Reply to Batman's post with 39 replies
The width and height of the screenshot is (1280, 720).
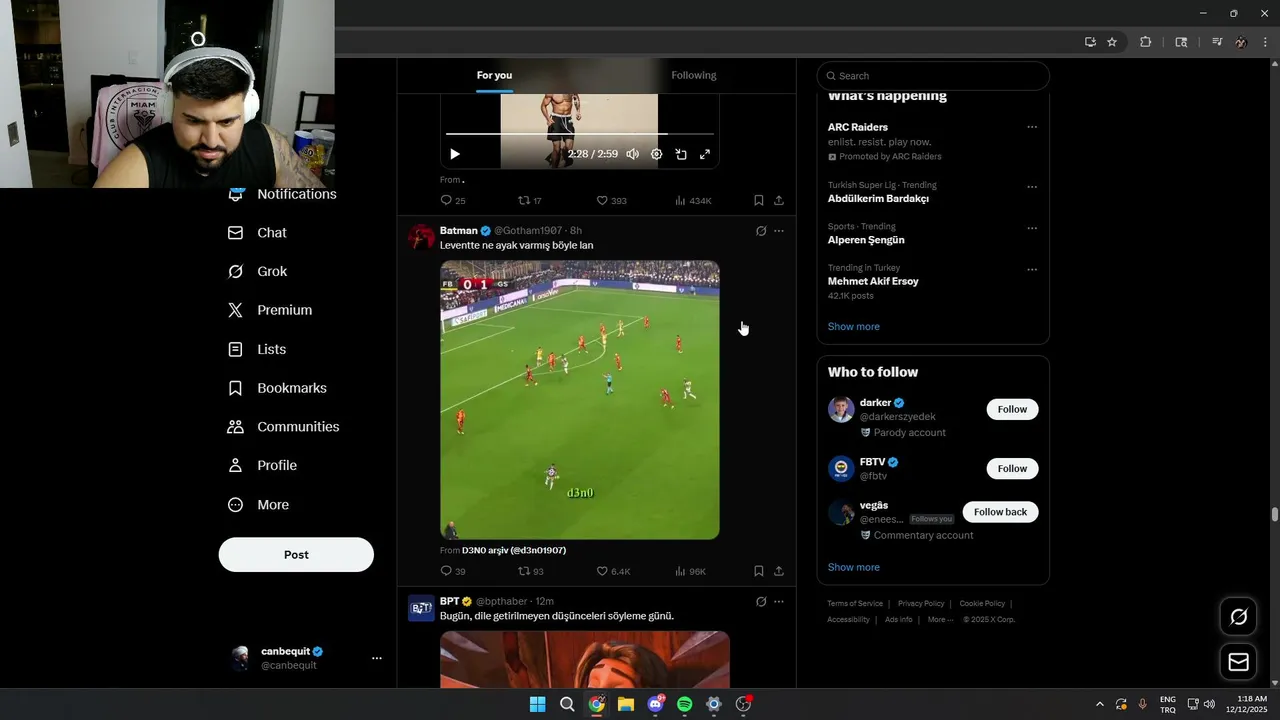(453, 572)
